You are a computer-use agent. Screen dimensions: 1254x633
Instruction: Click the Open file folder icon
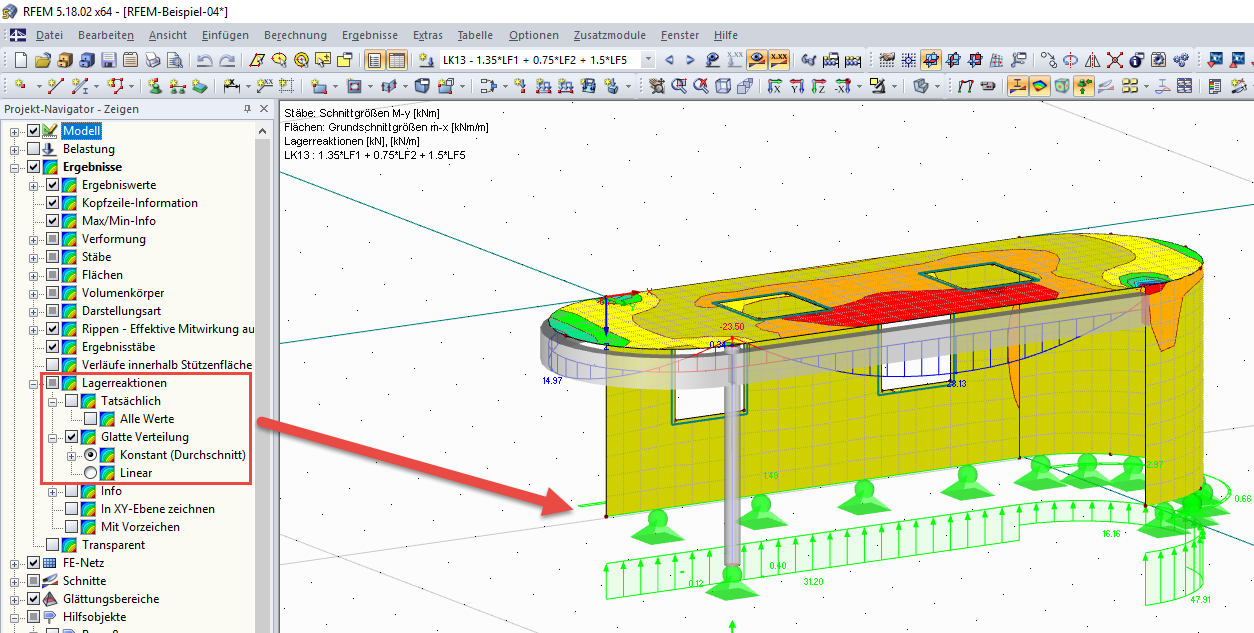[x=44, y=60]
